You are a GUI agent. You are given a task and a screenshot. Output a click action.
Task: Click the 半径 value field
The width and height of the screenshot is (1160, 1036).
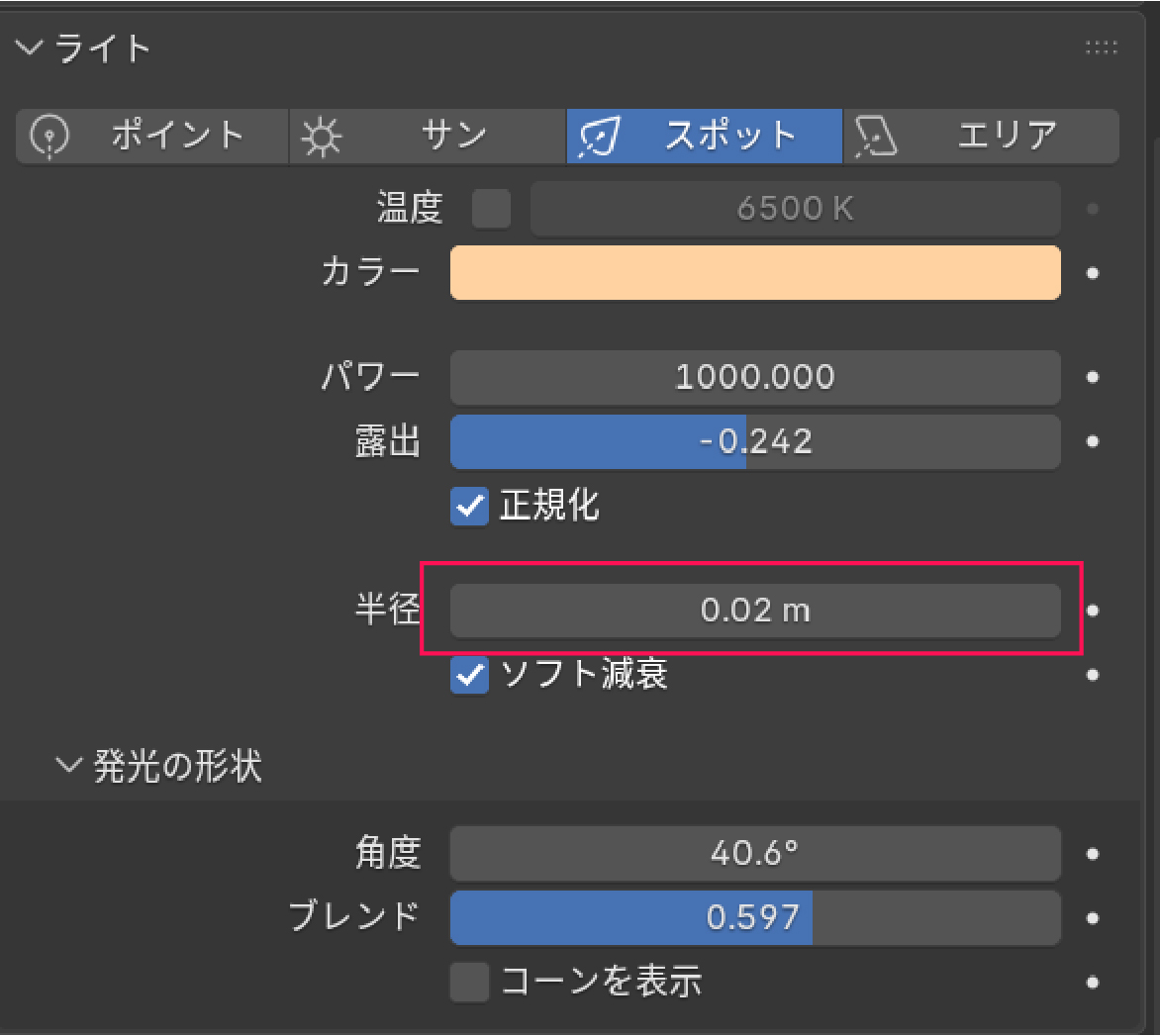pos(755,611)
